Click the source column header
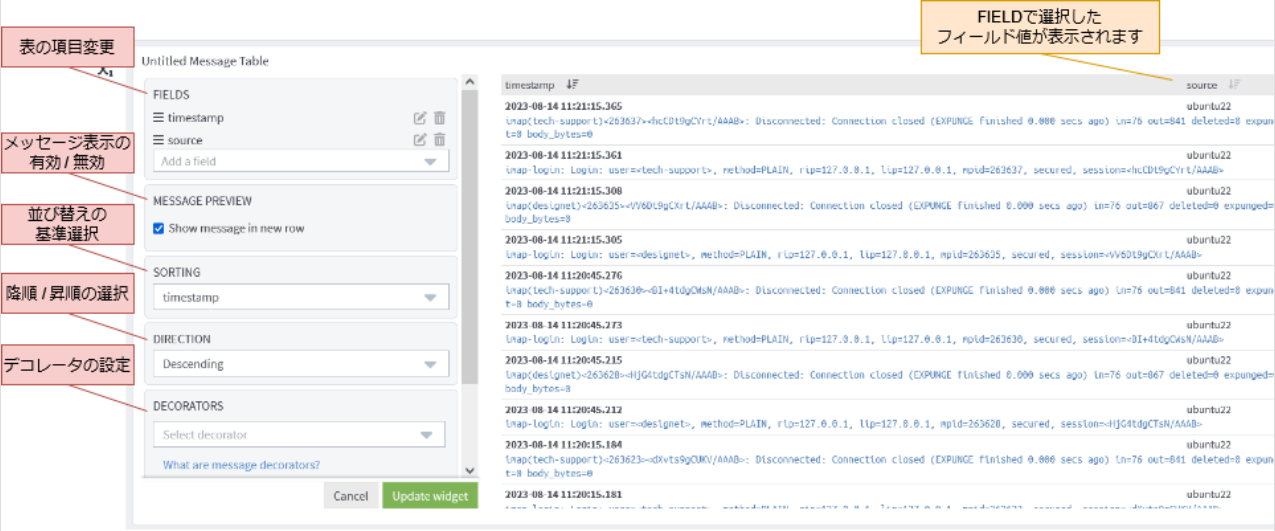 (1201, 85)
